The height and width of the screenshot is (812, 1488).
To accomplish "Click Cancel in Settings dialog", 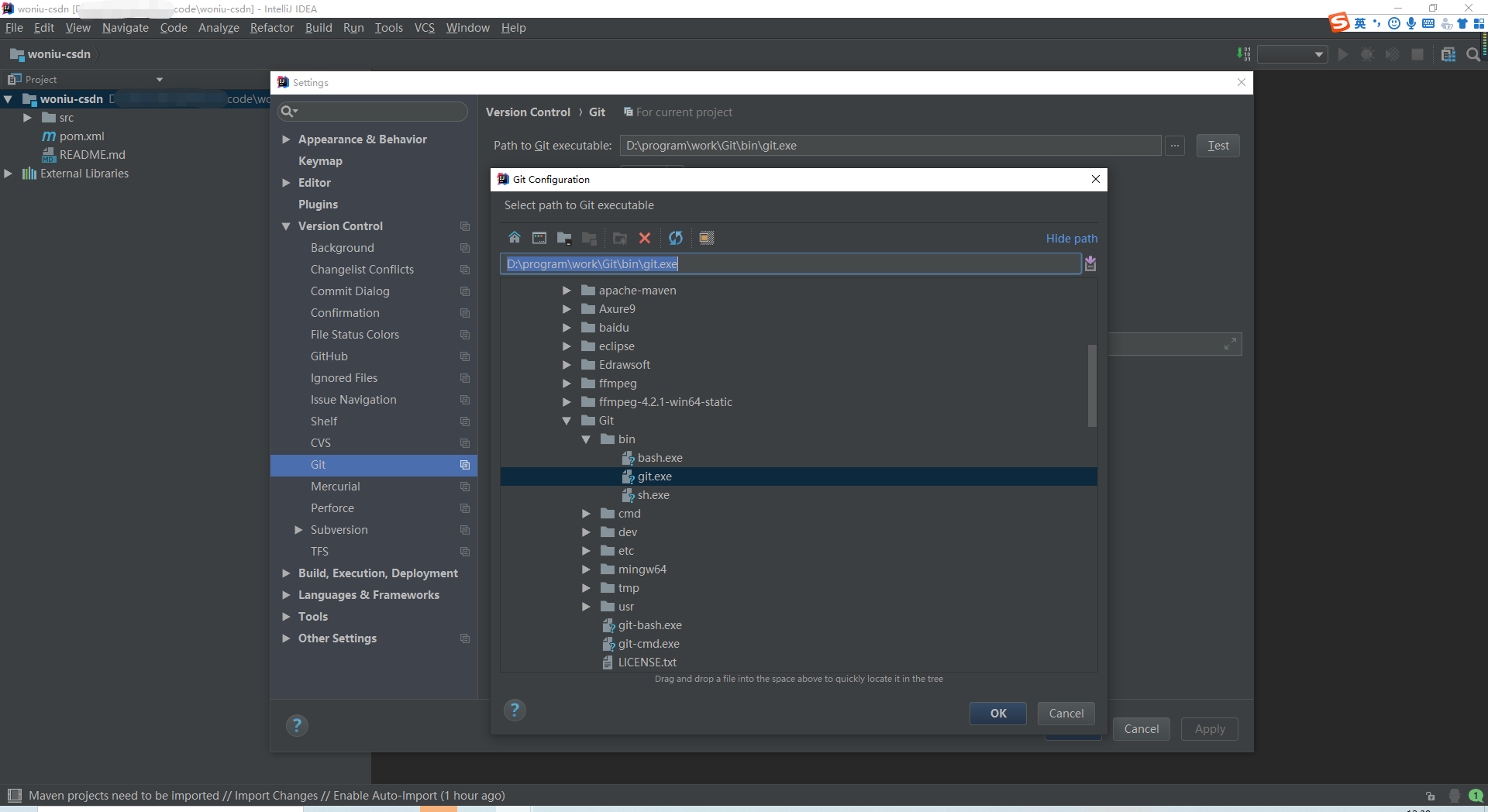I will pyautogui.click(x=1141, y=729).
